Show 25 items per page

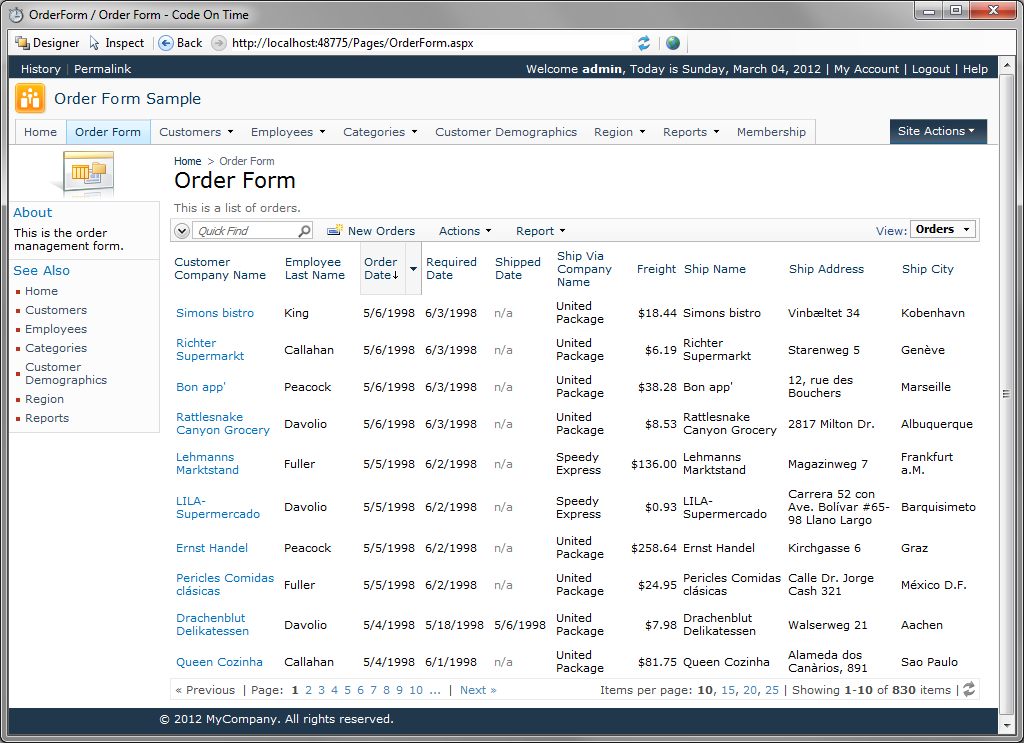tap(772, 690)
